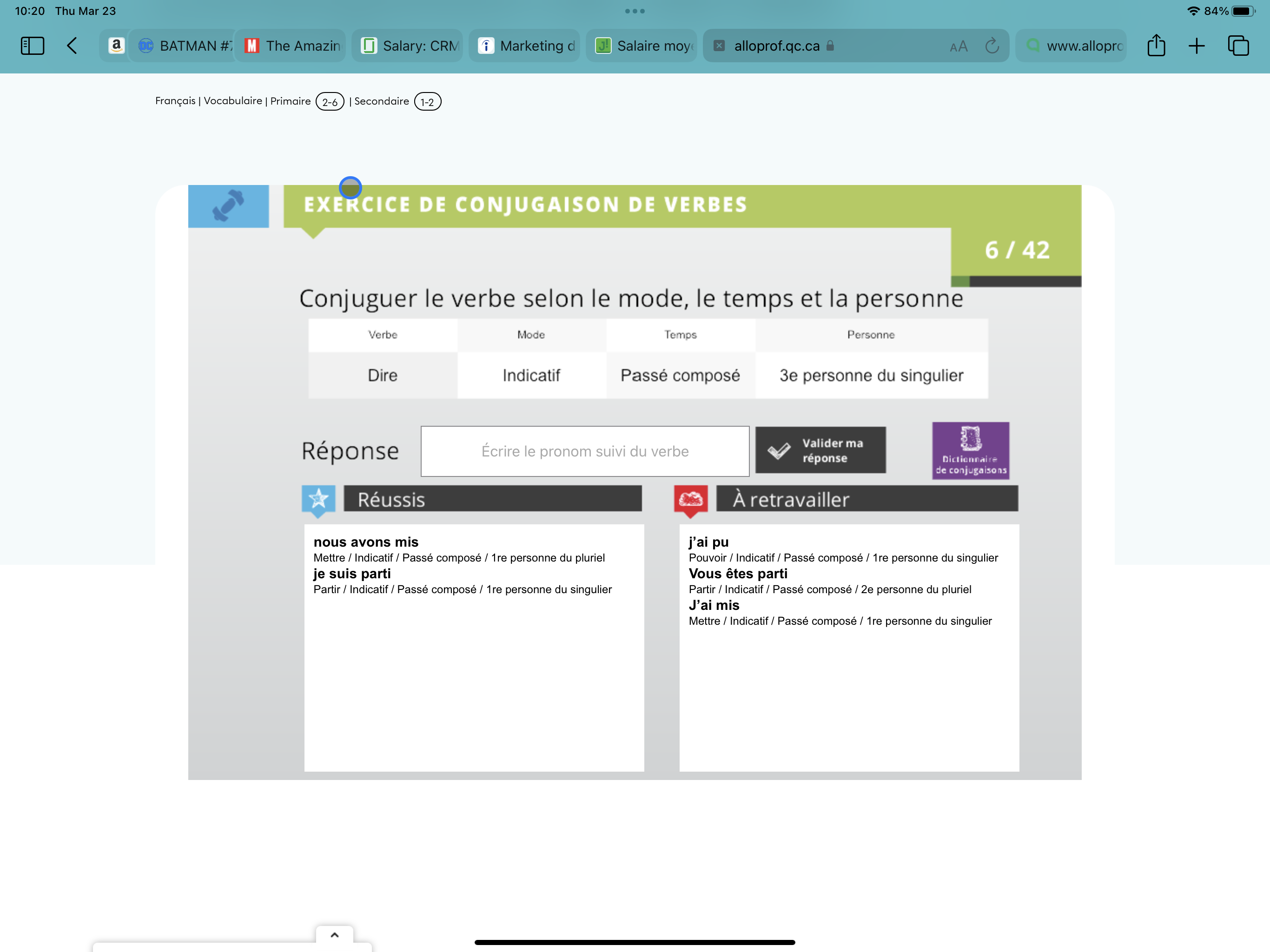The height and width of the screenshot is (952, 1270).
Task: Open a new tab with plus icon
Action: tap(1197, 46)
